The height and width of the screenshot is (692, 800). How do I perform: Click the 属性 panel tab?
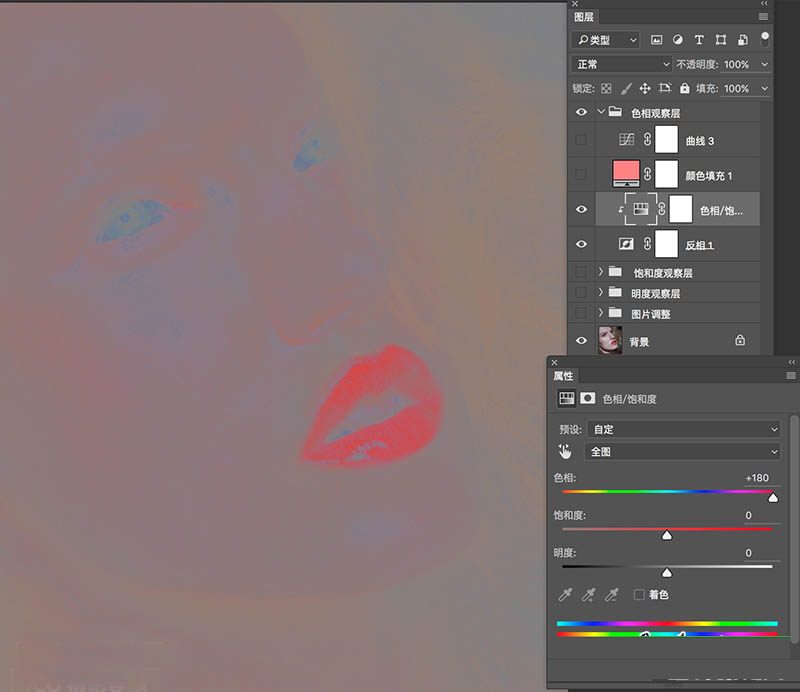[564, 376]
